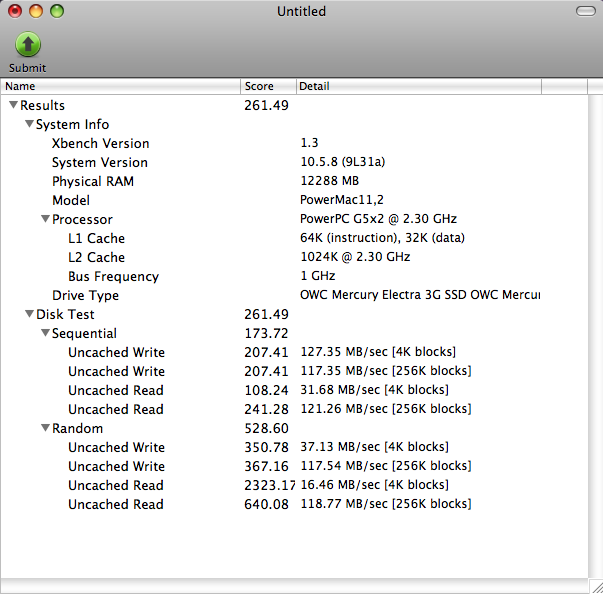Collapse the System Info disclosure triangle
Viewport: 603px width, 594px height.
(29, 124)
